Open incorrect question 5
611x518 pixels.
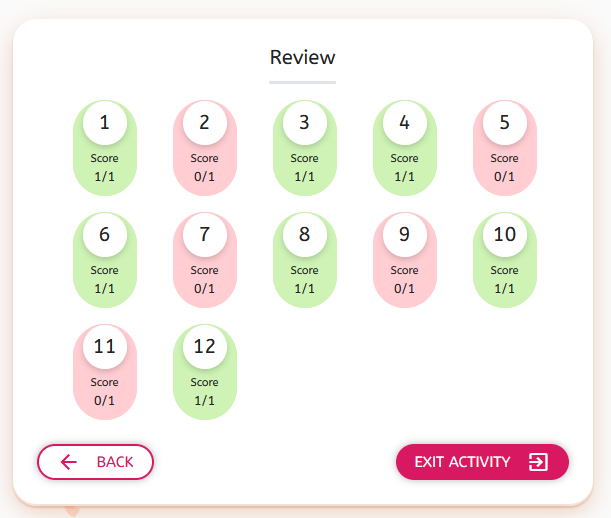point(505,150)
